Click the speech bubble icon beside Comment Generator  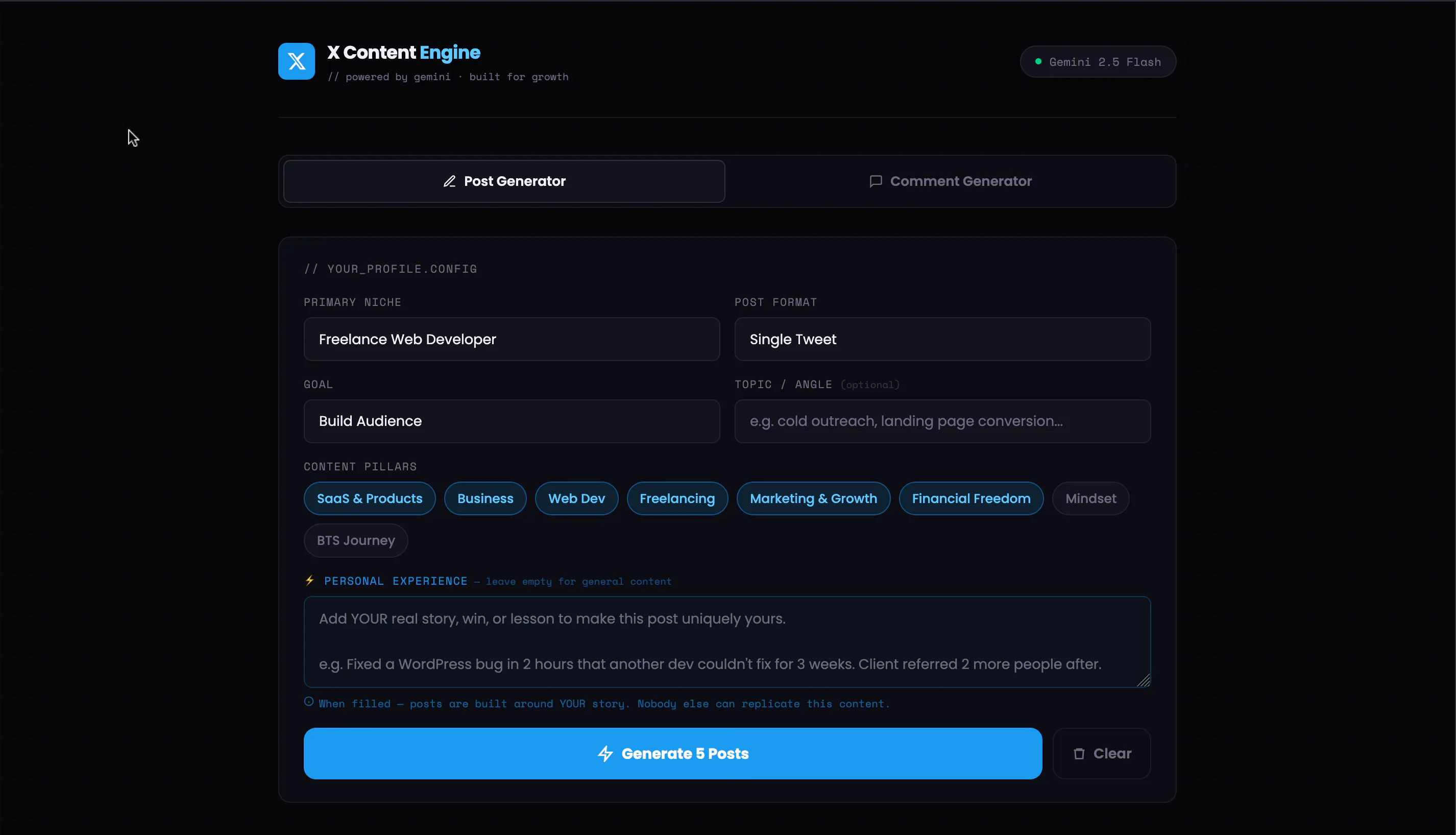[876, 181]
